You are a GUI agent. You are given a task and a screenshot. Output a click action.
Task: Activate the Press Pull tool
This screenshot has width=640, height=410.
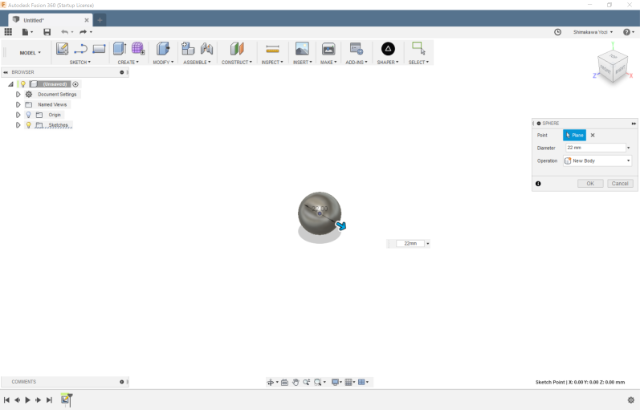pyautogui.click(x=163, y=49)
